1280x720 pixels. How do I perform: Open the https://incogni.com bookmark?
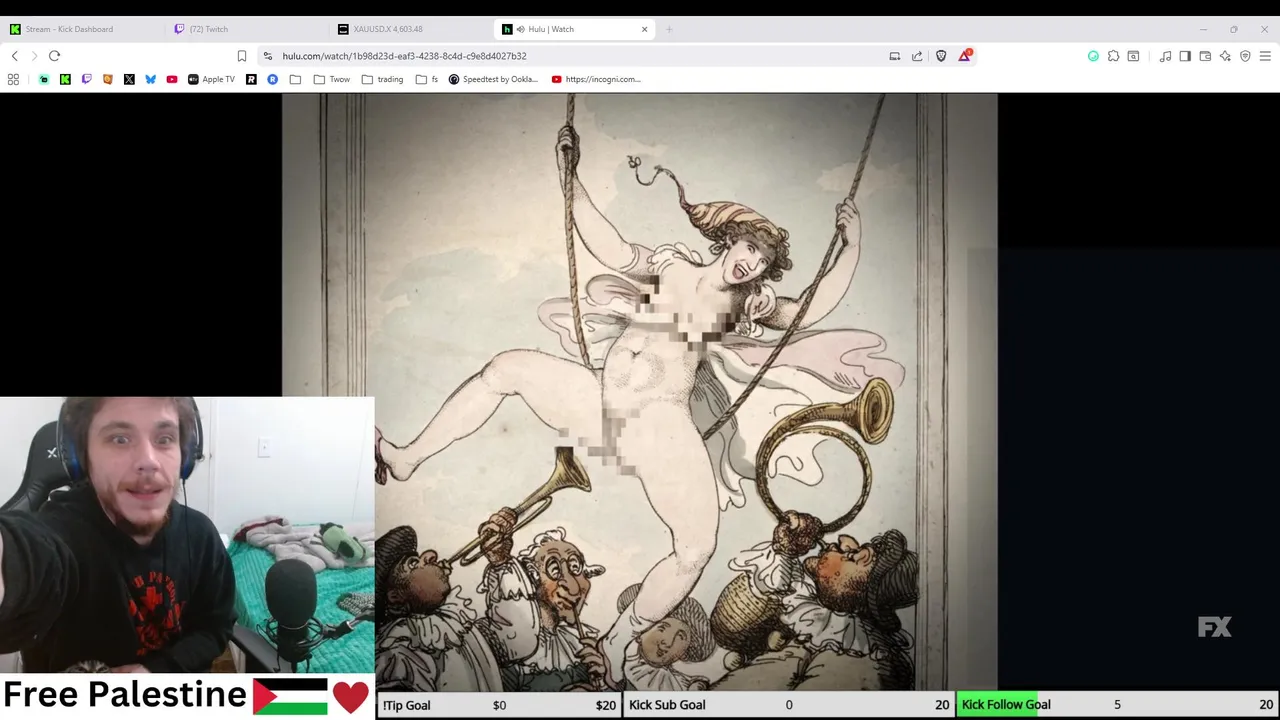click(596, 79)
